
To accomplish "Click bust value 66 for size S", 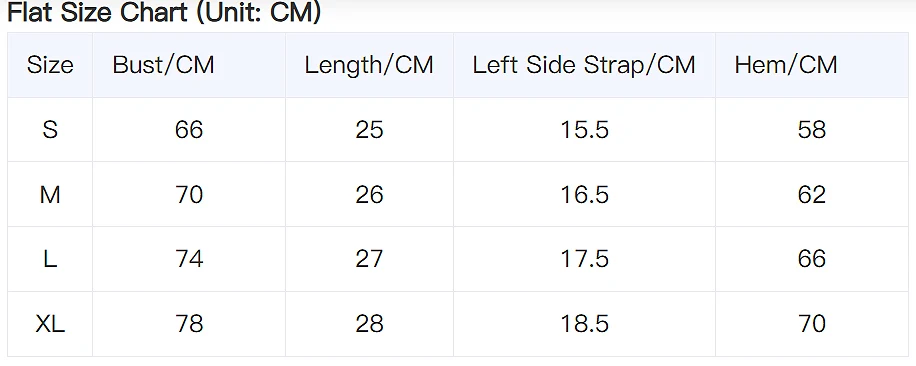I will 189,130.
